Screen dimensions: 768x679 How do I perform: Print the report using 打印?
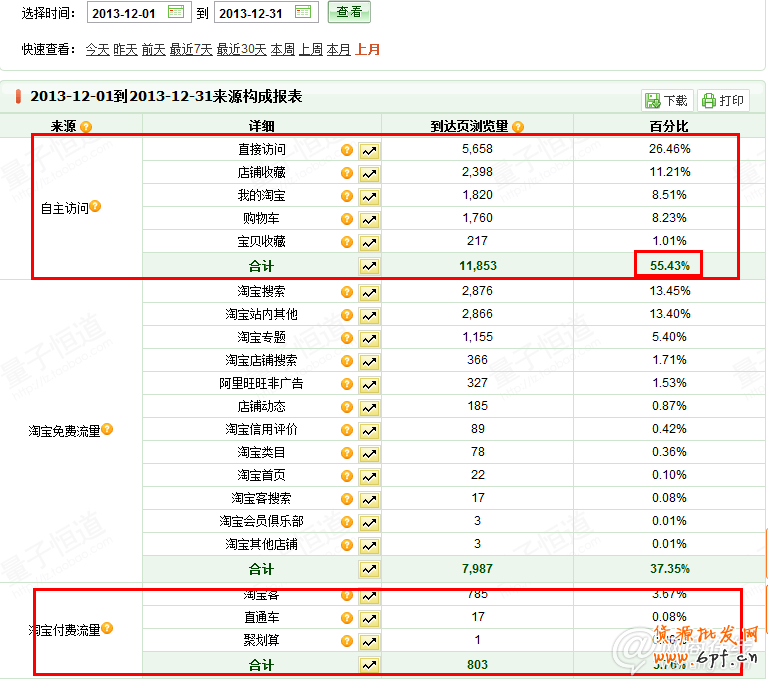pyautogui.click(x=723, y=100)
